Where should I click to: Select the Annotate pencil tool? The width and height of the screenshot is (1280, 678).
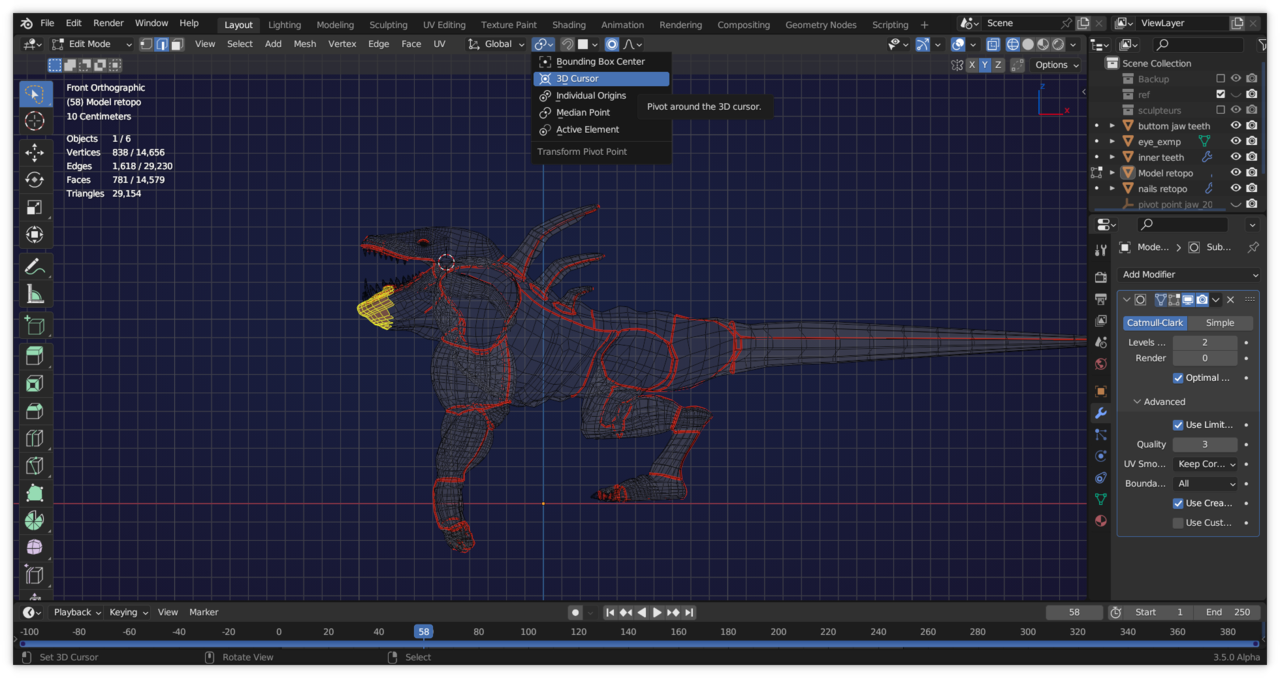click(x=34, y=267)
